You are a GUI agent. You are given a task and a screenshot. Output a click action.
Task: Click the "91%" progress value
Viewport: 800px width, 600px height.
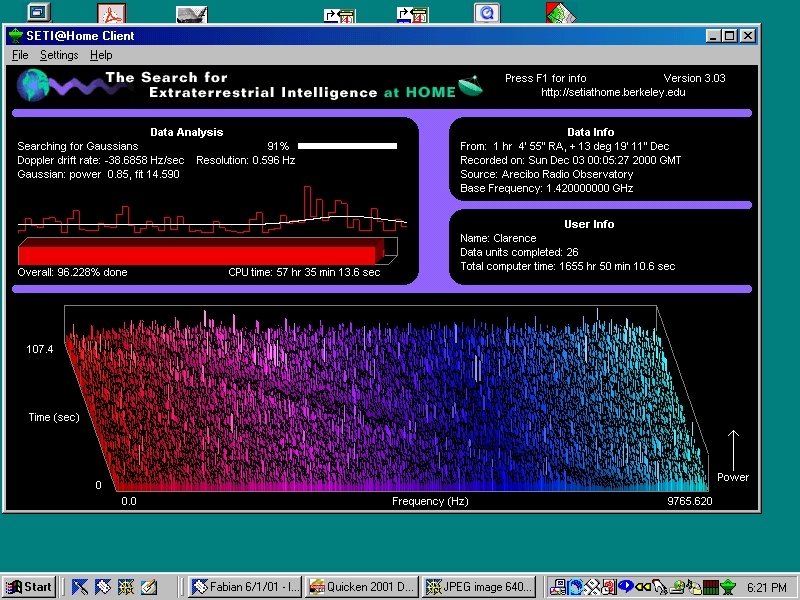(x=278, y=146)
